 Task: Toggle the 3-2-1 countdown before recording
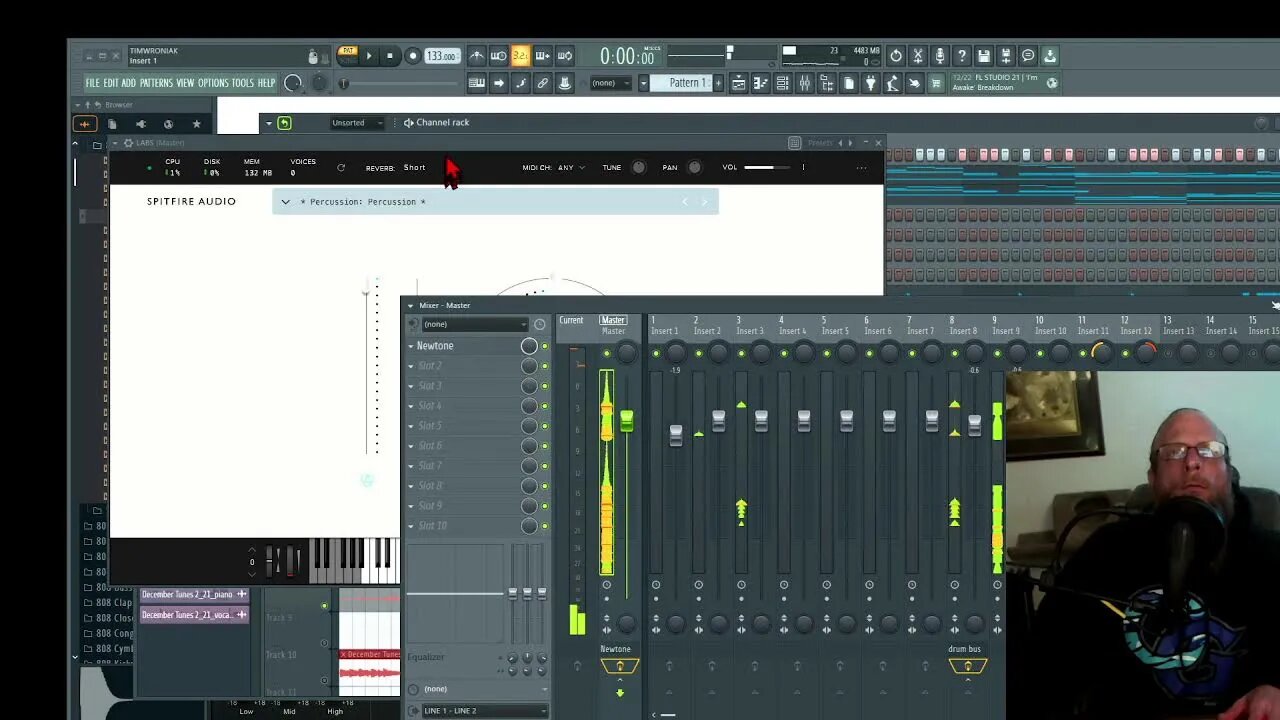click(520, 56)
